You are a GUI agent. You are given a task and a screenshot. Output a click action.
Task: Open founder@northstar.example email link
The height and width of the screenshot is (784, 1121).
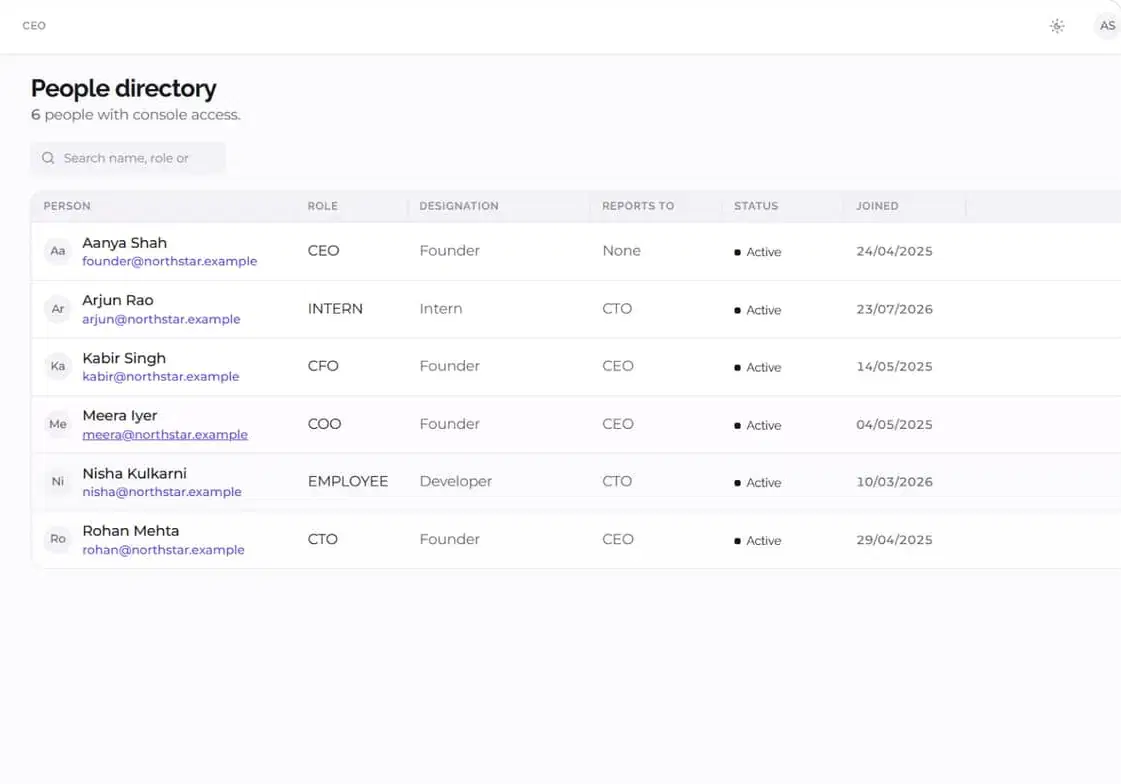coord(169,262)
